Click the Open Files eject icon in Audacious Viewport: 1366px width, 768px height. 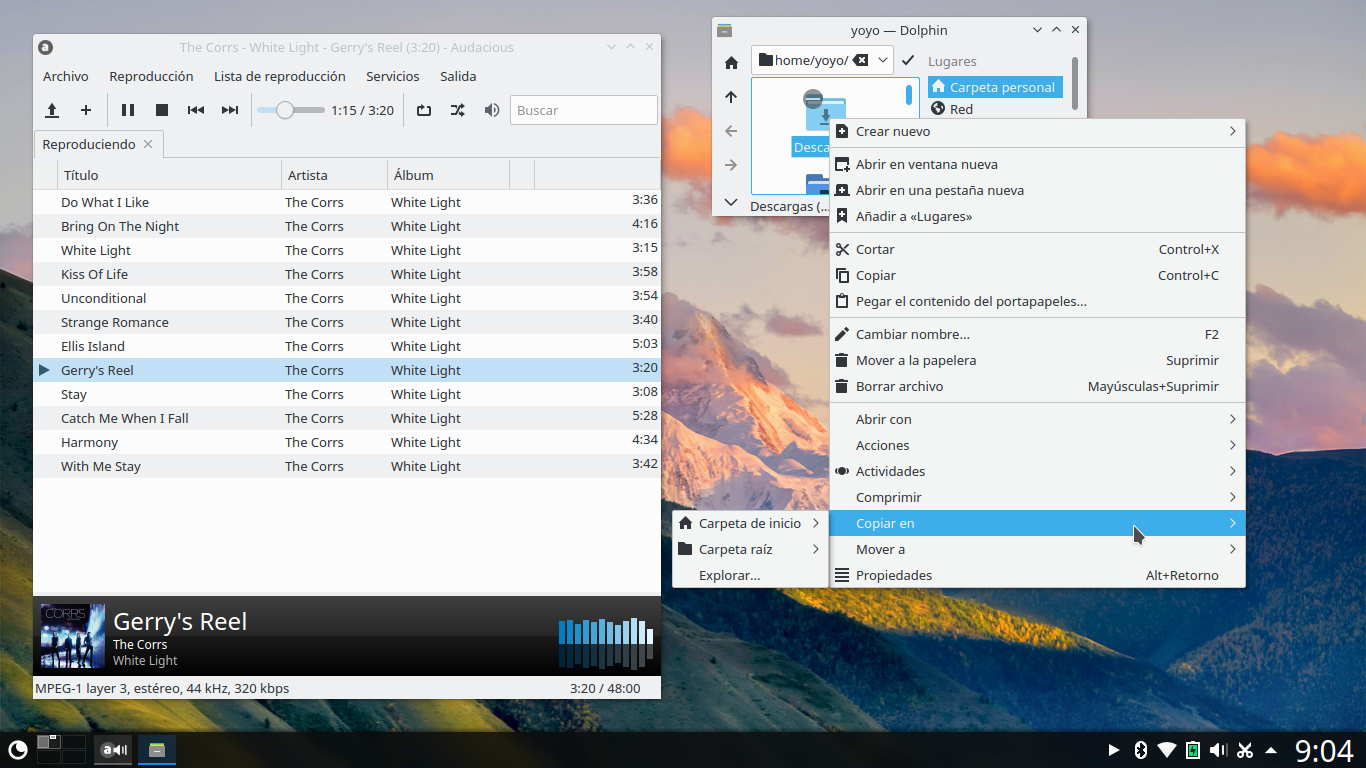click(52, 110)
